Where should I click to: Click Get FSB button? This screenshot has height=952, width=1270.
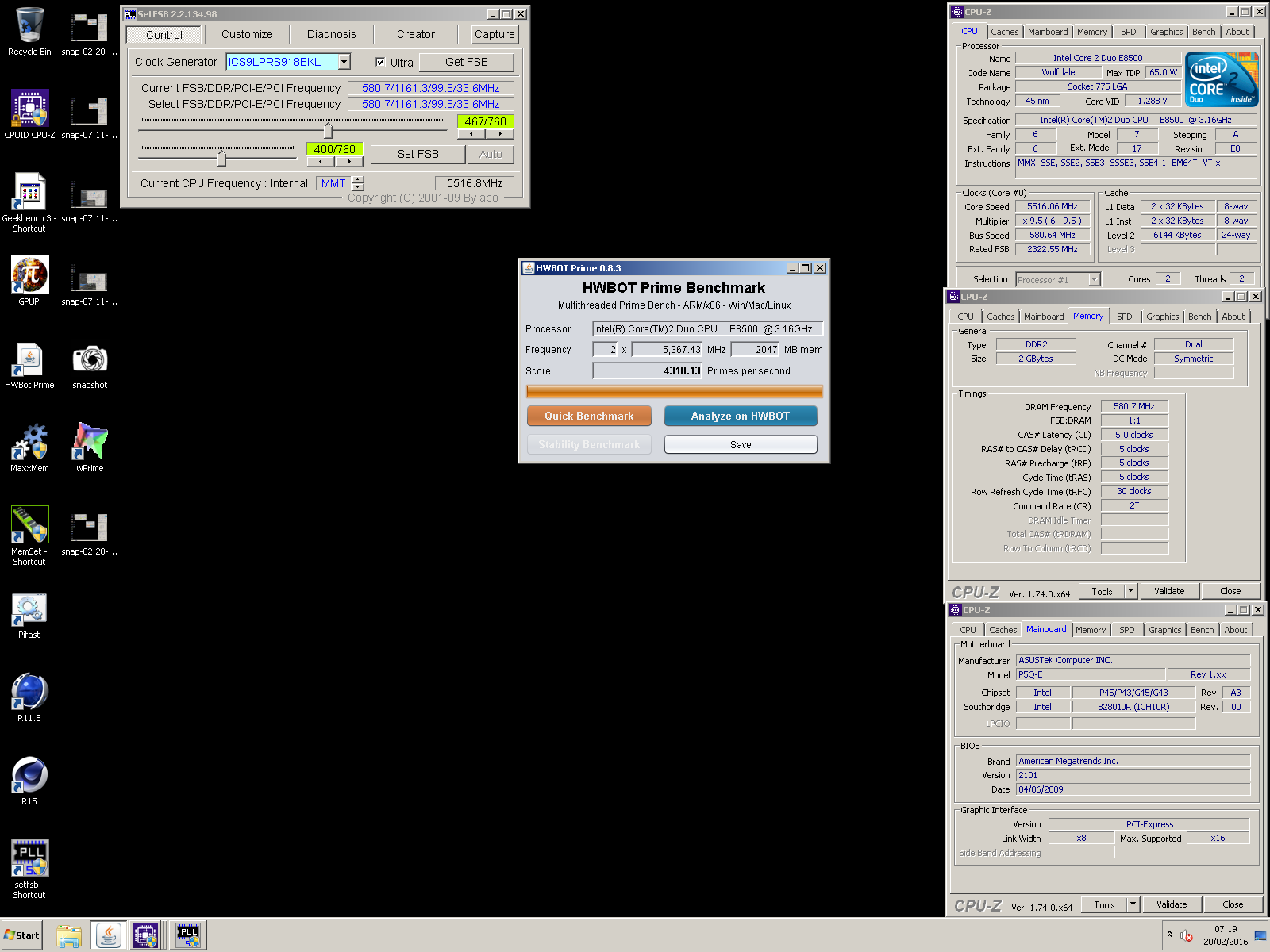point(467,62)
